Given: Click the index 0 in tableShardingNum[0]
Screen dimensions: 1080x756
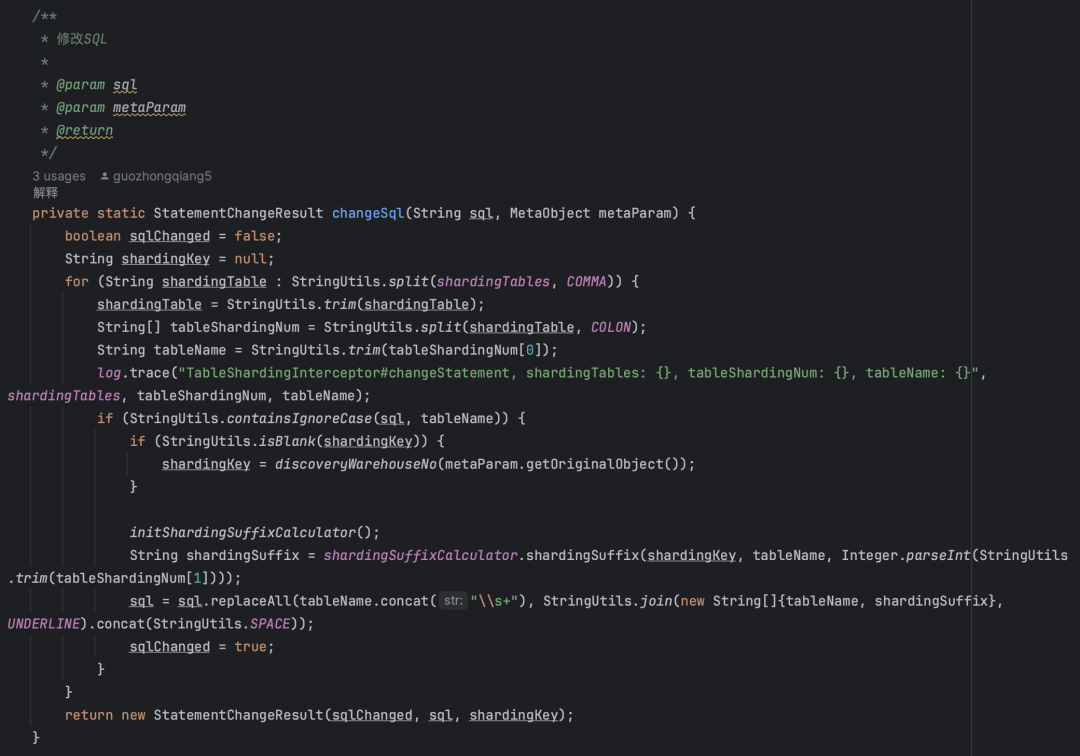Looking at the screenshot, I should [x=530, y=350].
